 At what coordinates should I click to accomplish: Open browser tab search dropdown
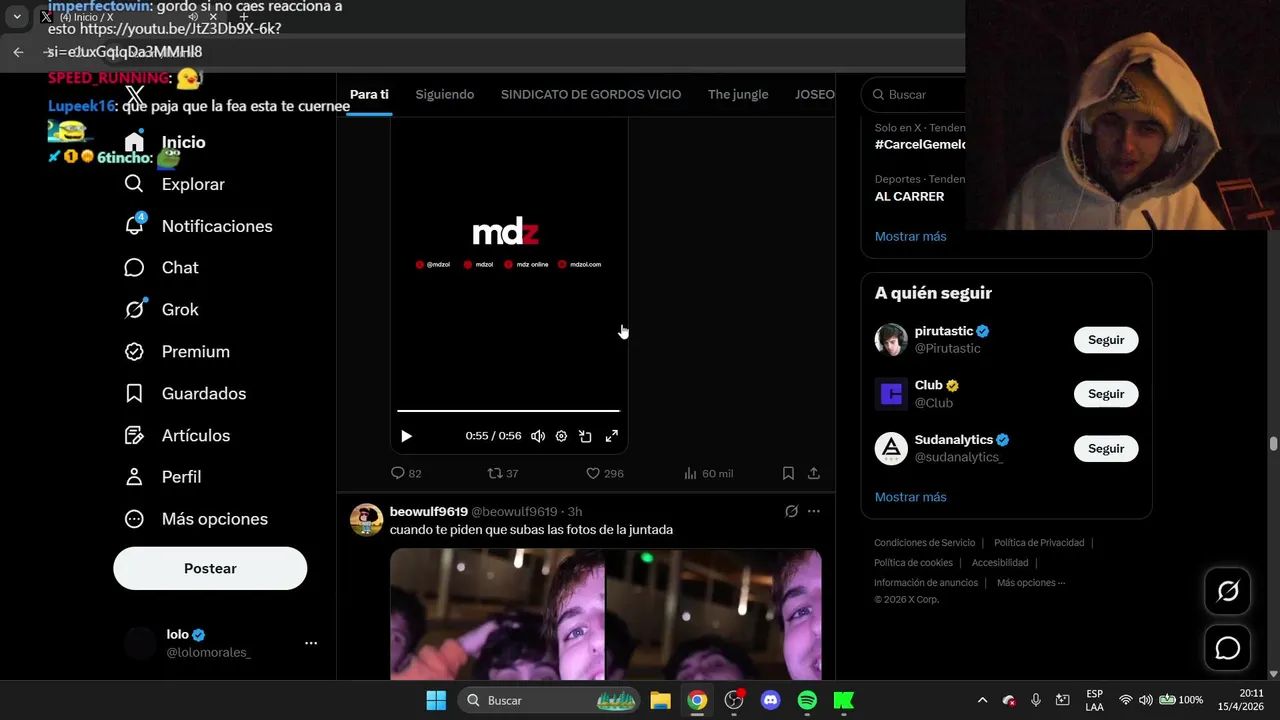coord(17,17)
